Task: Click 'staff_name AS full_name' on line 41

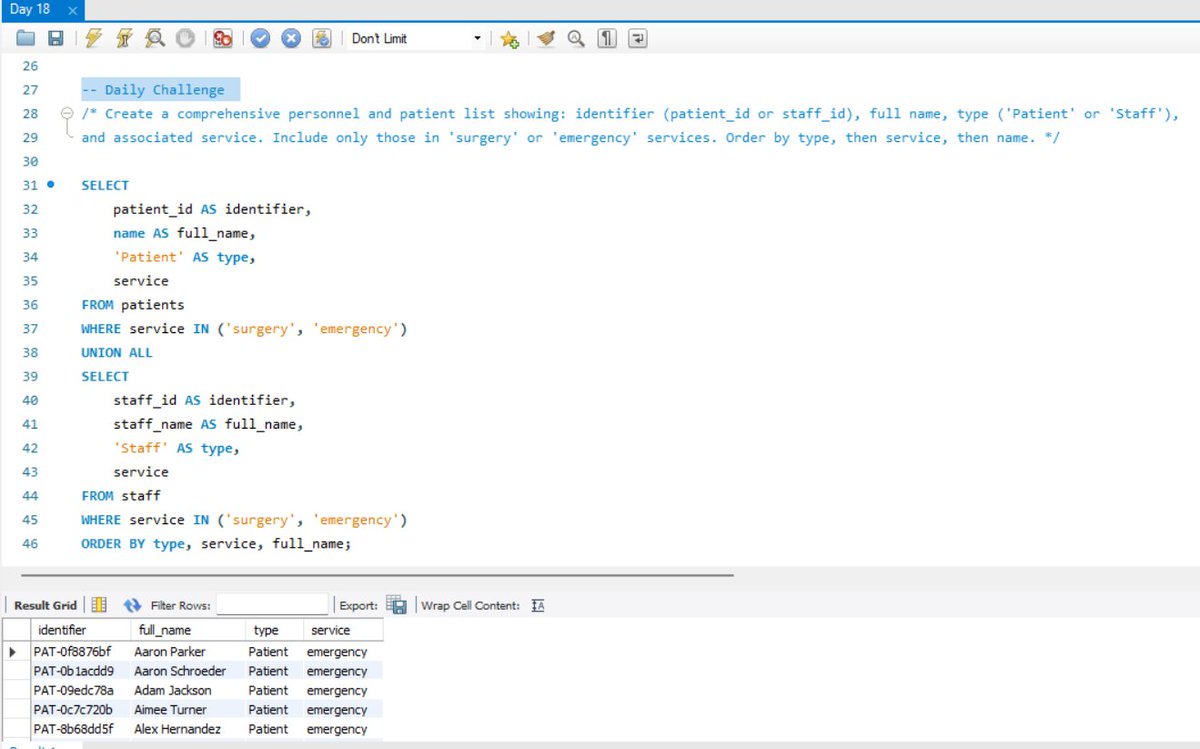Action: point(209,424)
